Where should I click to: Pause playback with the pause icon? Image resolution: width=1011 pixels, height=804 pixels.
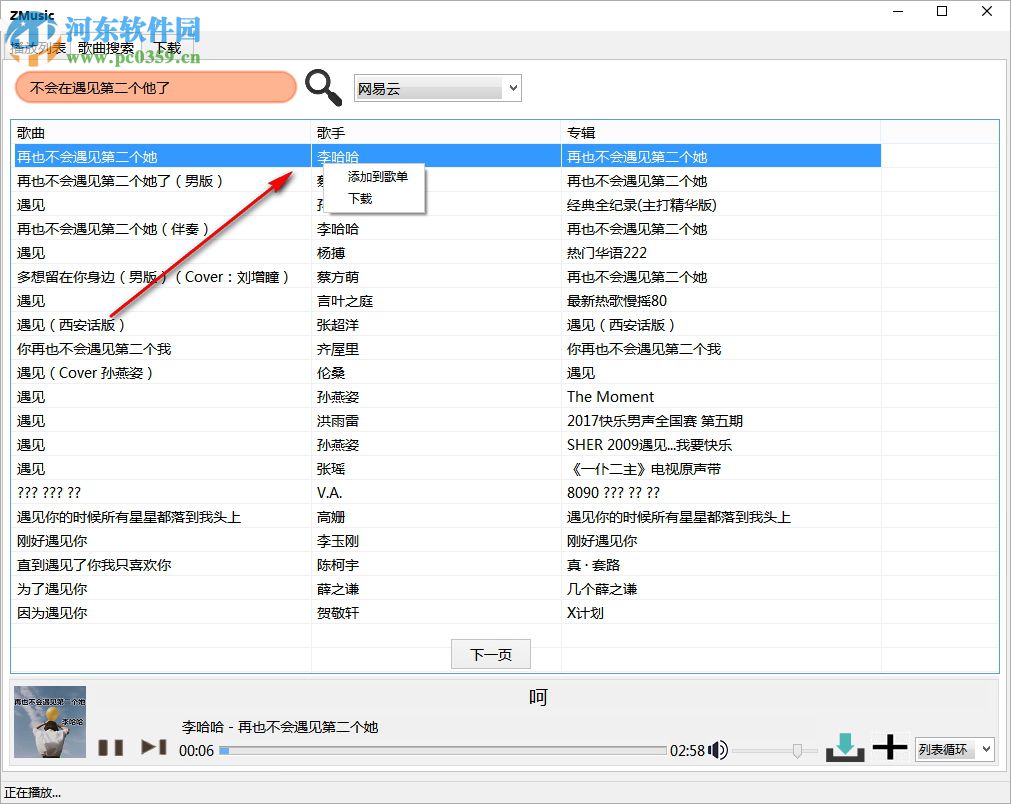click(x=111, y=746)
